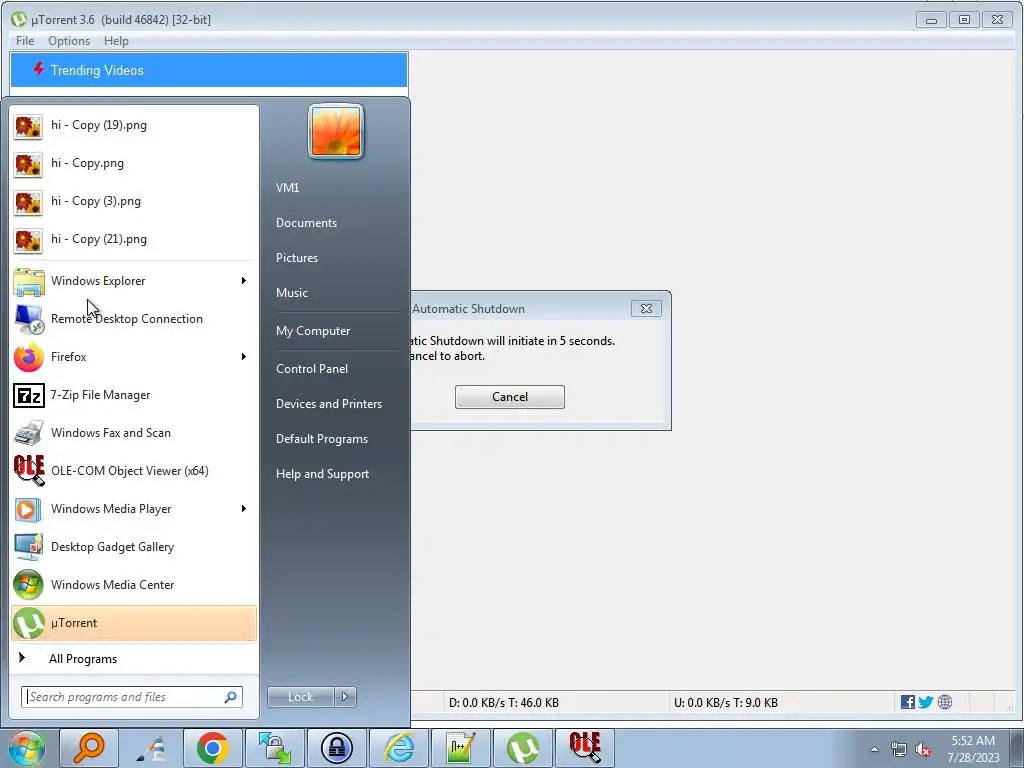
Task: Open VM1 user folder
Action: 287,188
